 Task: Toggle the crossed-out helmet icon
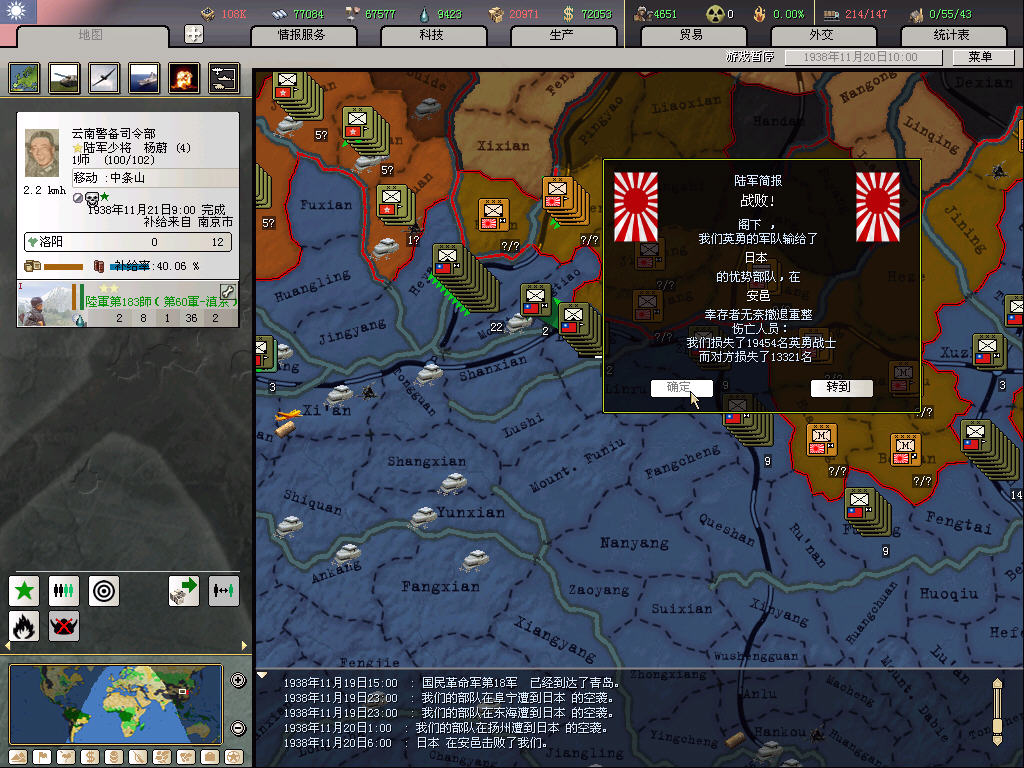pos(64,627)
